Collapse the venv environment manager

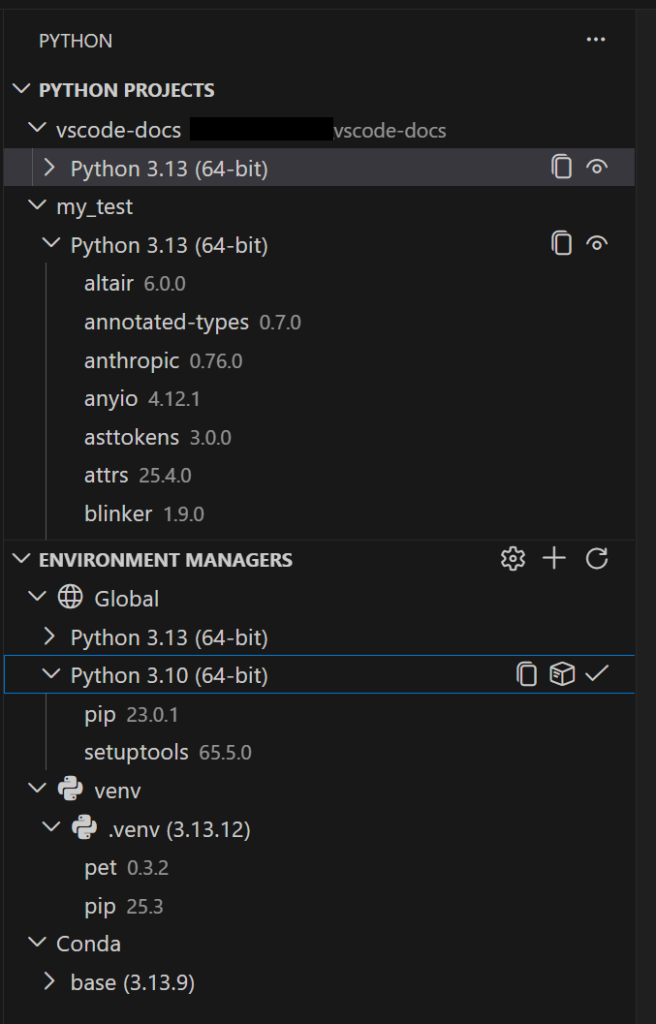pyautogui.click(x=36, y=790)
